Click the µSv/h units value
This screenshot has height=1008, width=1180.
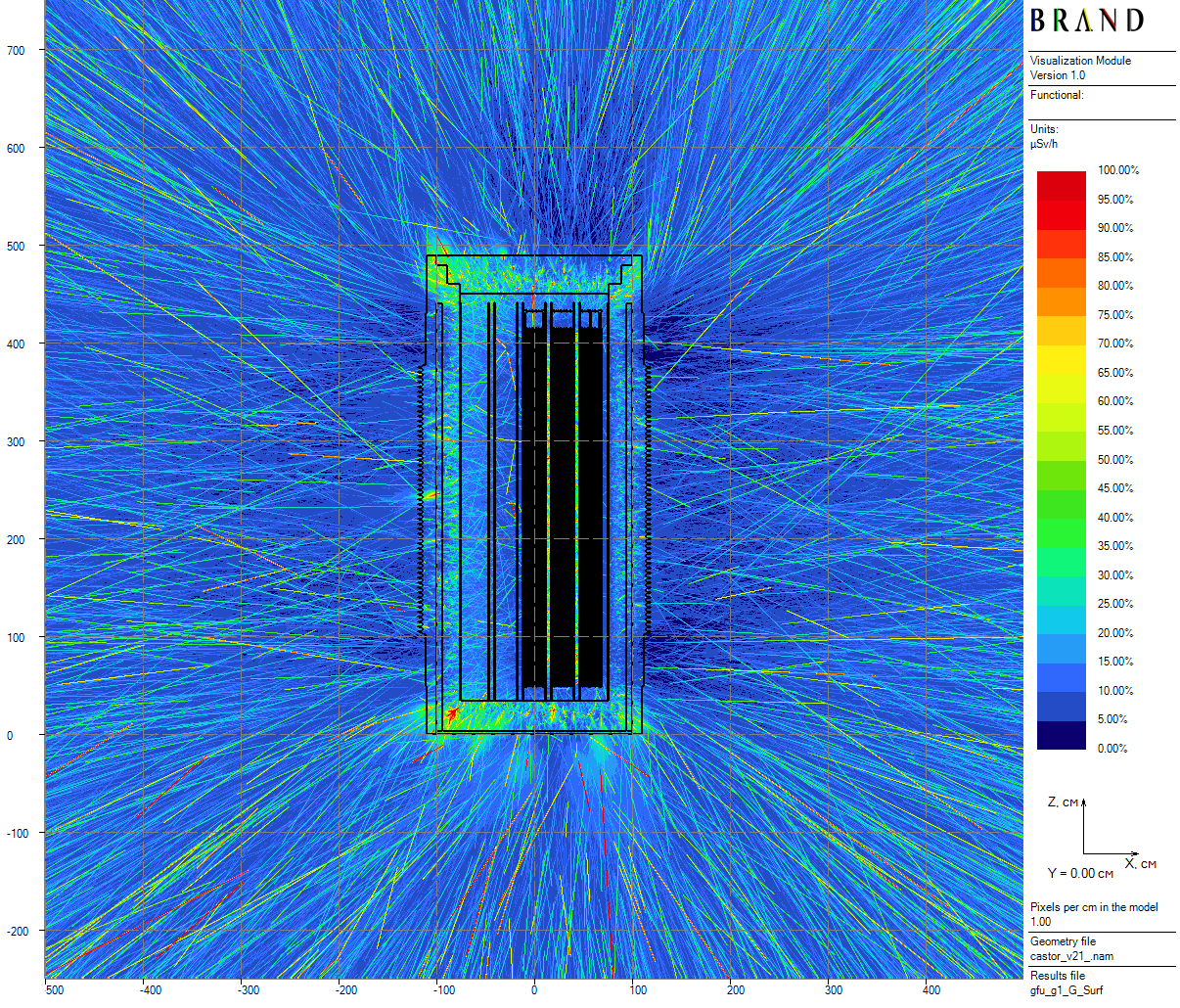point(1044,144)
